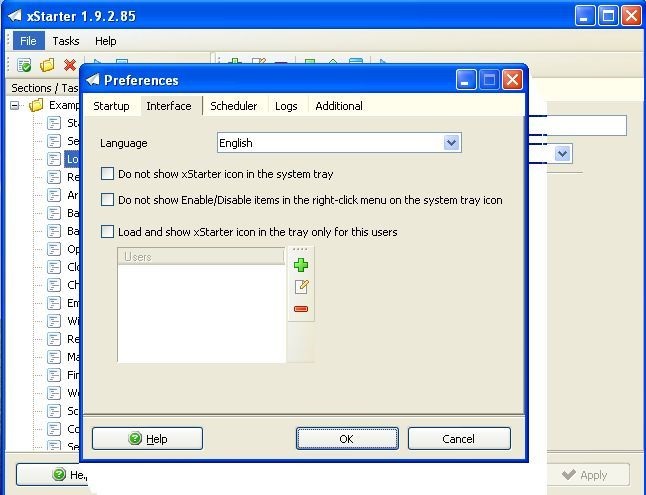Click OK in the Preferences dialog
Viewport: 646px width, 495px height.
(x=347, y=439)
